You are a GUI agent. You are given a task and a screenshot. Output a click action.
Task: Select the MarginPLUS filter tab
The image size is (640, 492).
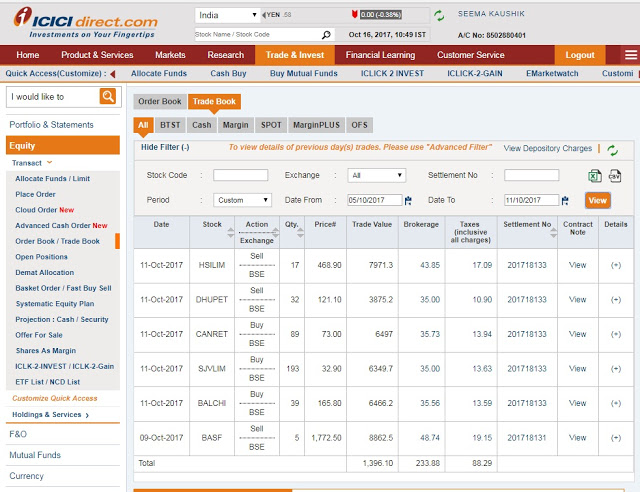pyautogui.click(x=316, y=125)
